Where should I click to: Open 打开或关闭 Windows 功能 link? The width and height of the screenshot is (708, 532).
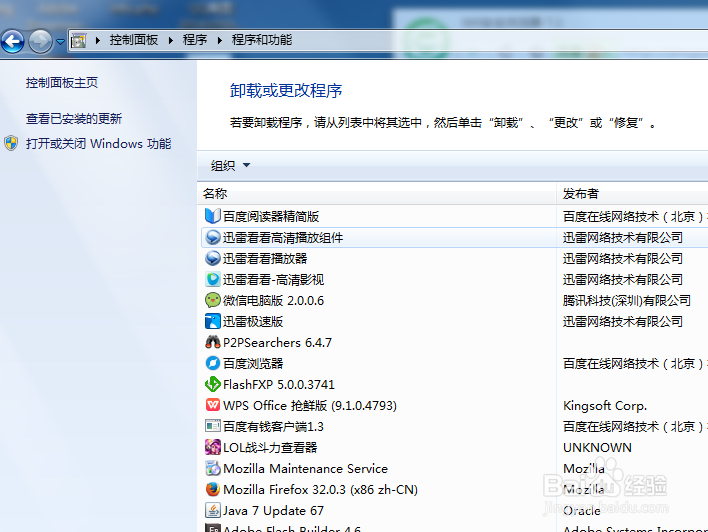[x=98, y=144]
